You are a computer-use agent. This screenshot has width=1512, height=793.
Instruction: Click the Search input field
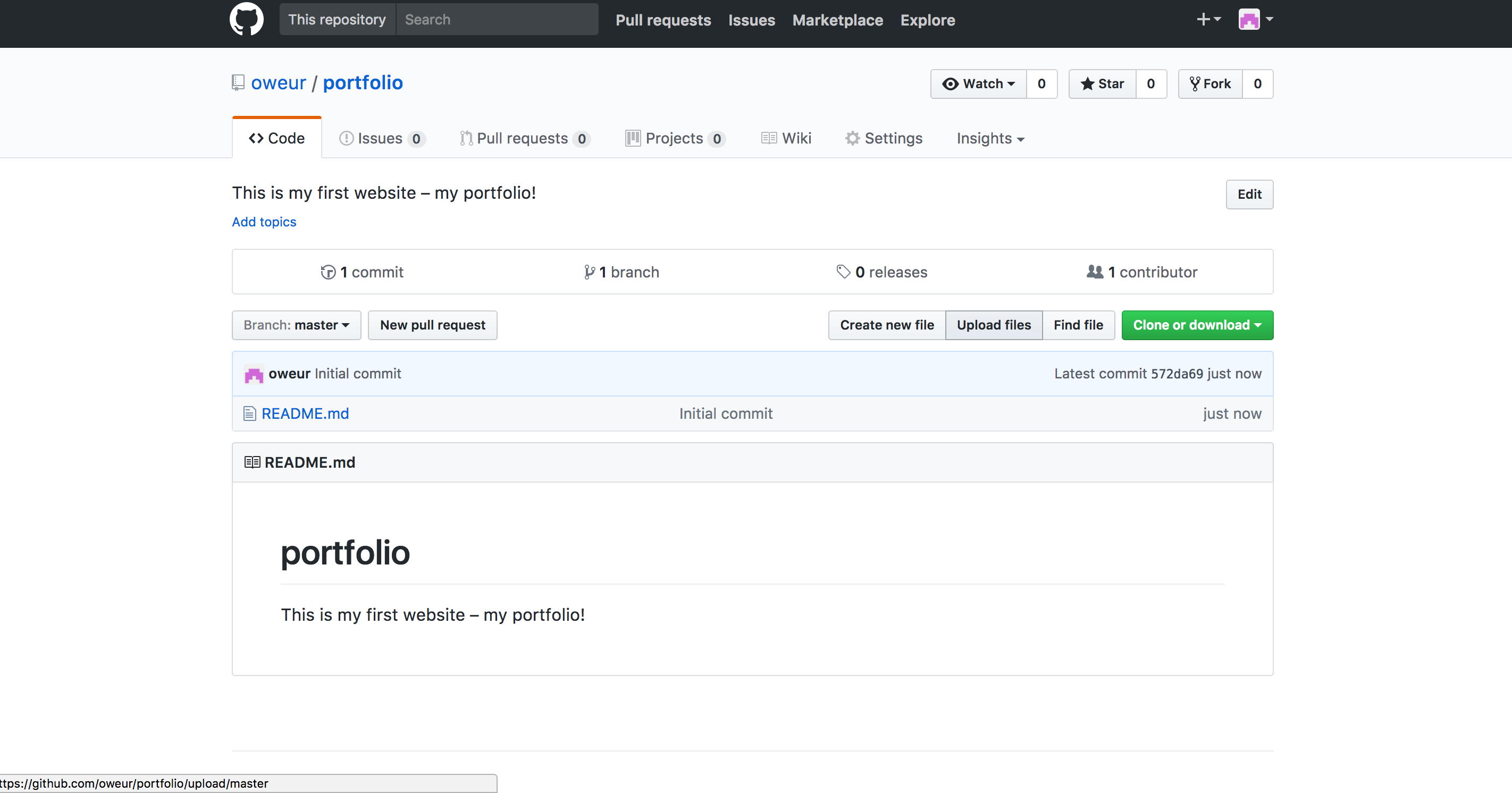[497, 19]
